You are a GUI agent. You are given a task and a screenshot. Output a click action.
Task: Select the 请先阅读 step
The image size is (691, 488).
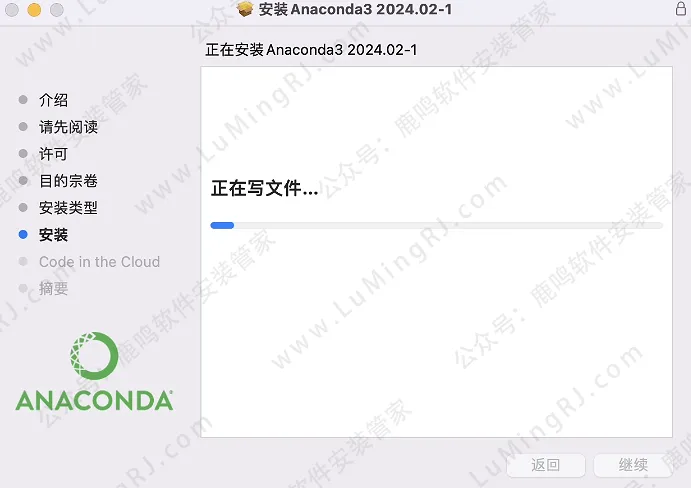click(68, 127)
